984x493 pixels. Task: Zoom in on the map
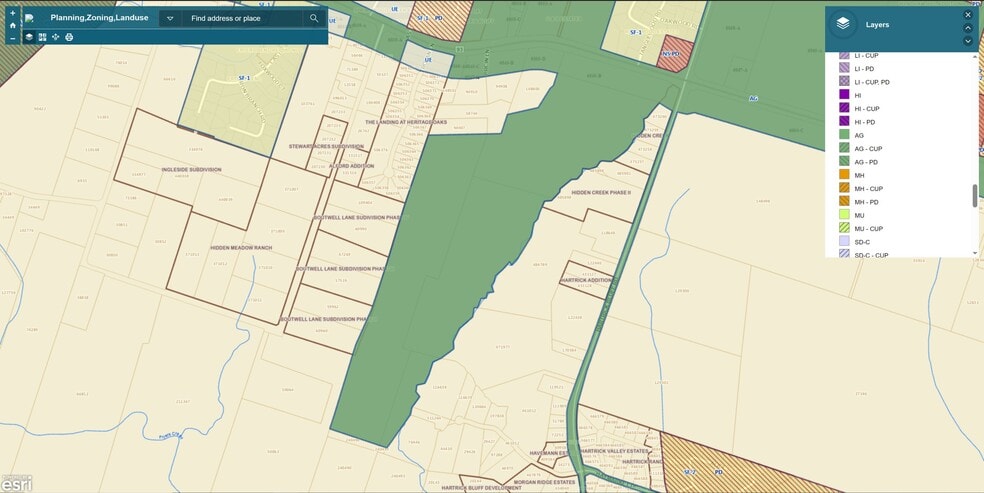(12, 12)
